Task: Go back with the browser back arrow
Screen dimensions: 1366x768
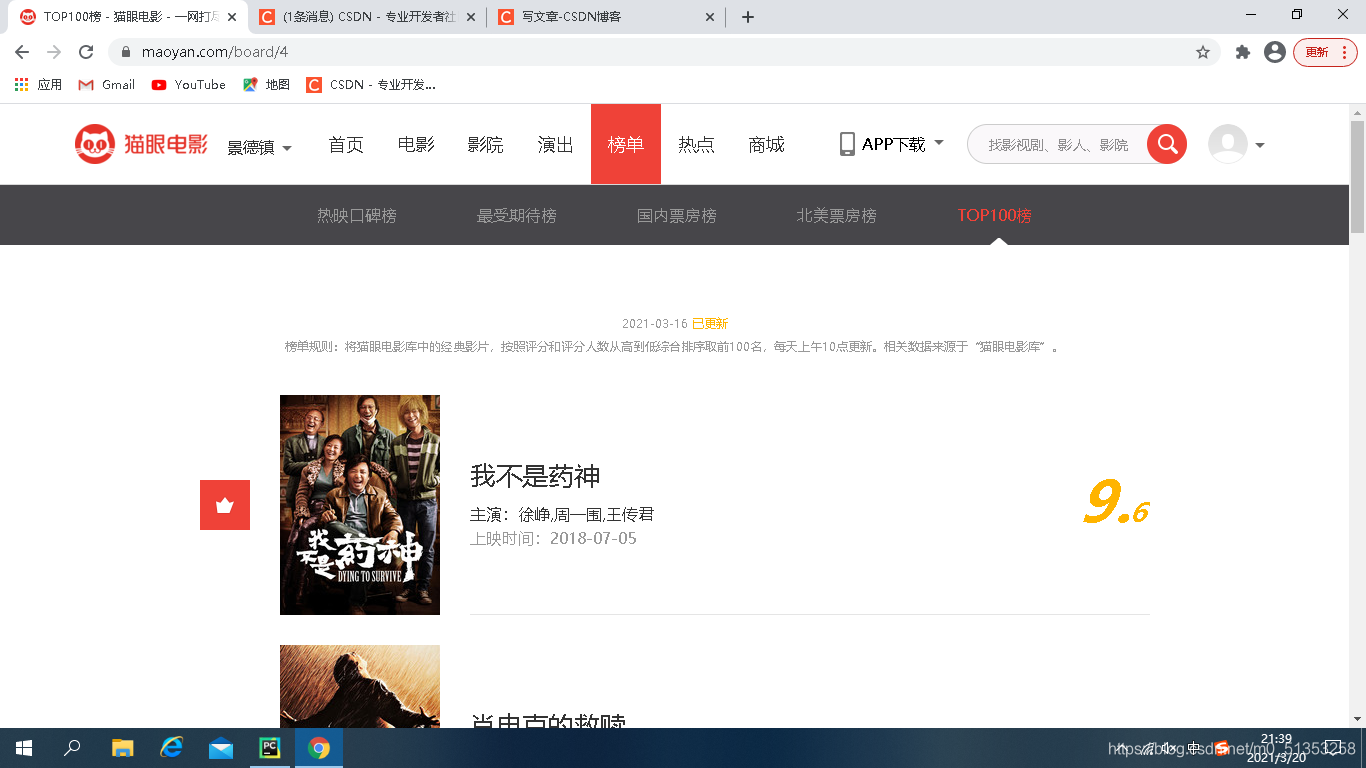Action: click(22, 52)
